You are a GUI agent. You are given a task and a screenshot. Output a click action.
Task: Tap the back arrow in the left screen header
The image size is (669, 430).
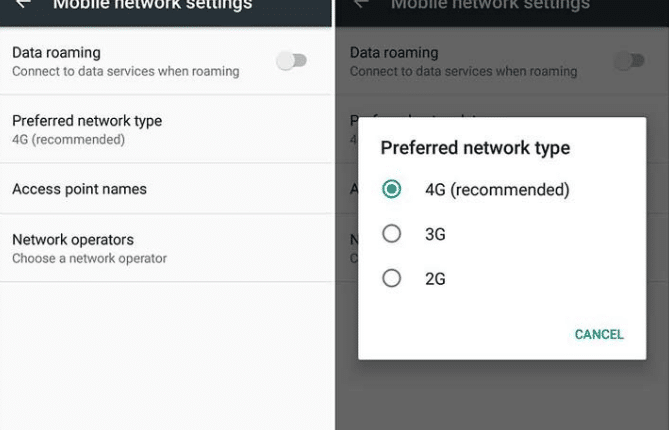pyautogui.click(x=22, y=4)
